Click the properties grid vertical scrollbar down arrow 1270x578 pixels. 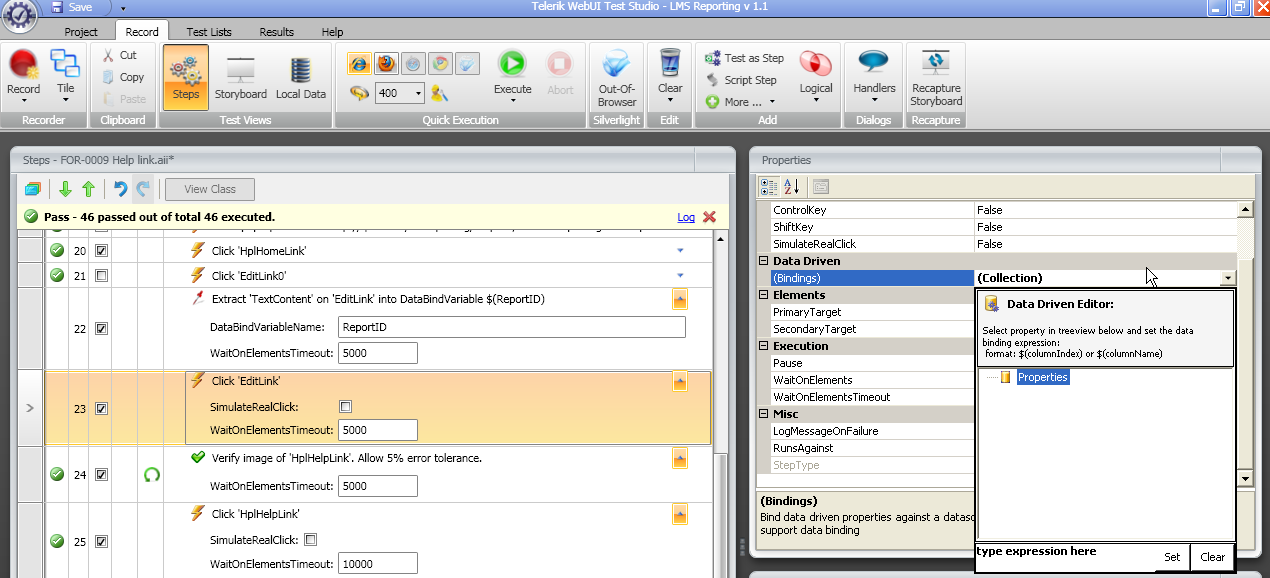(x=1245, y=480)
